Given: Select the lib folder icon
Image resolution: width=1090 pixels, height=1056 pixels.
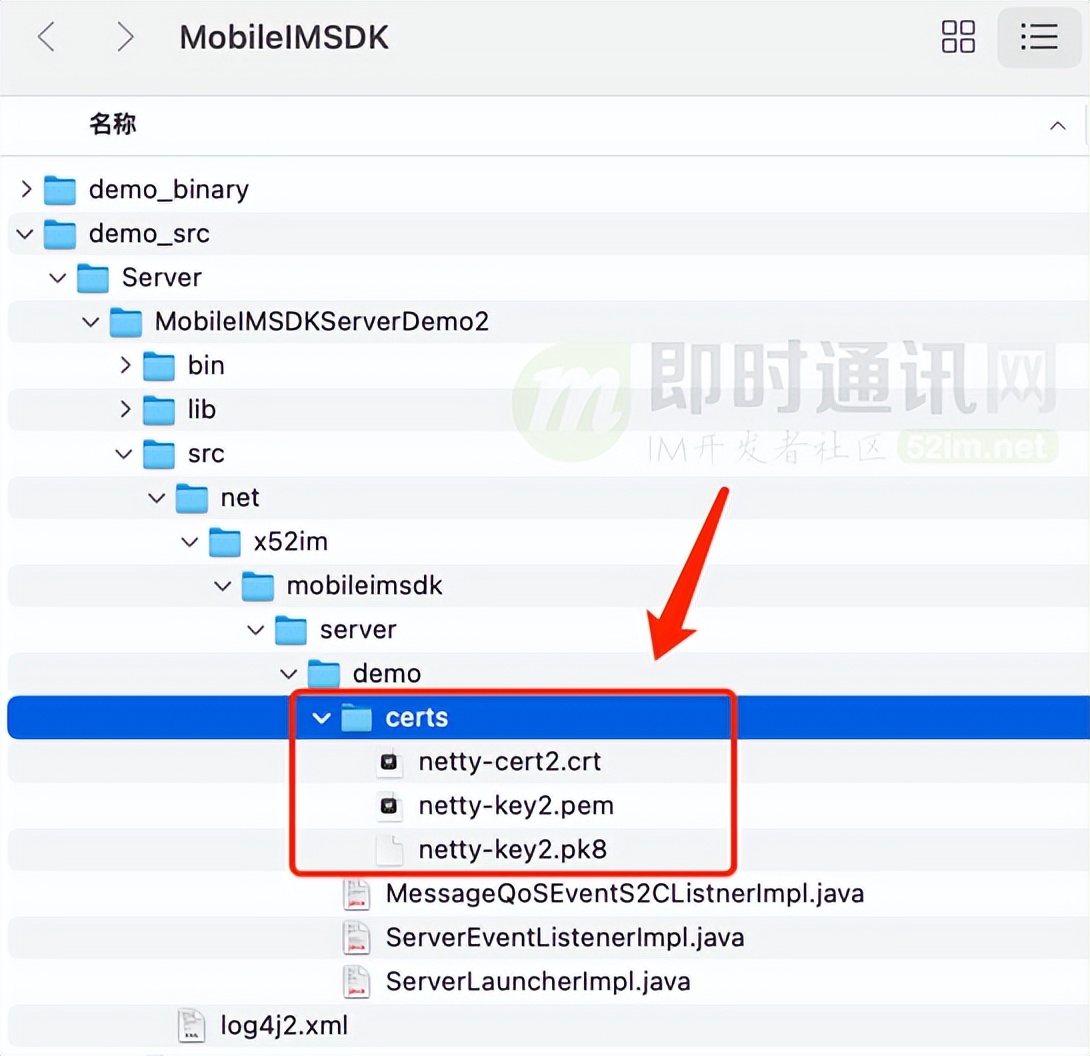Looking at the screenshot, I should [x=158, y=409].
